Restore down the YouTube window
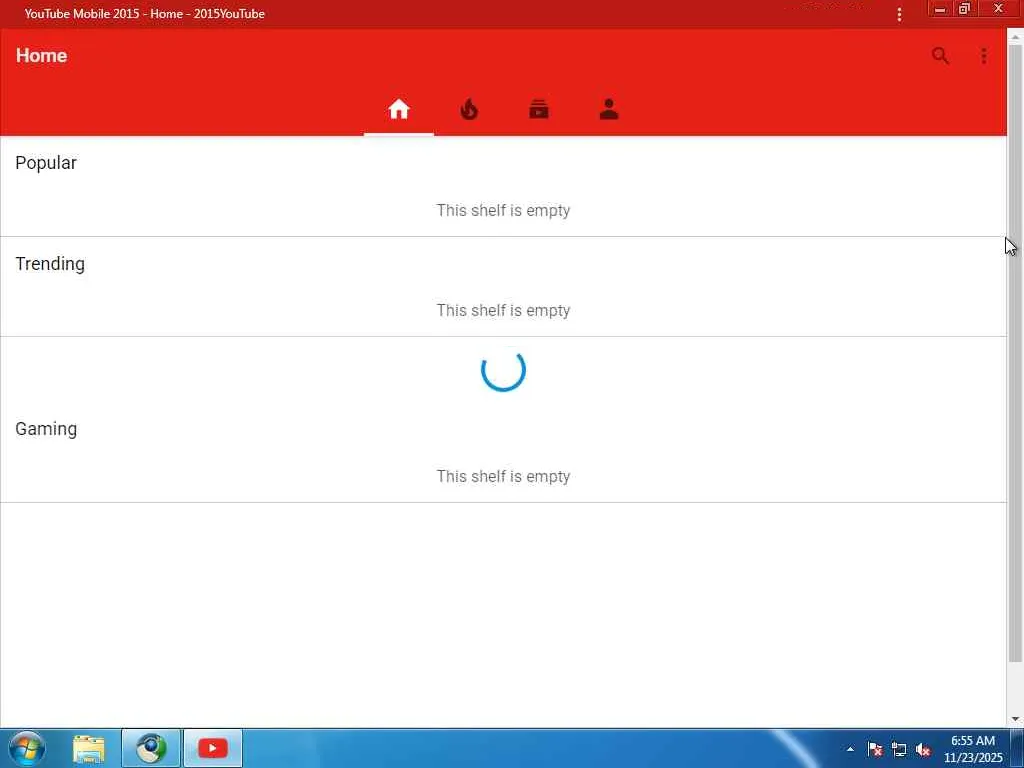 [x=964, y=8]
